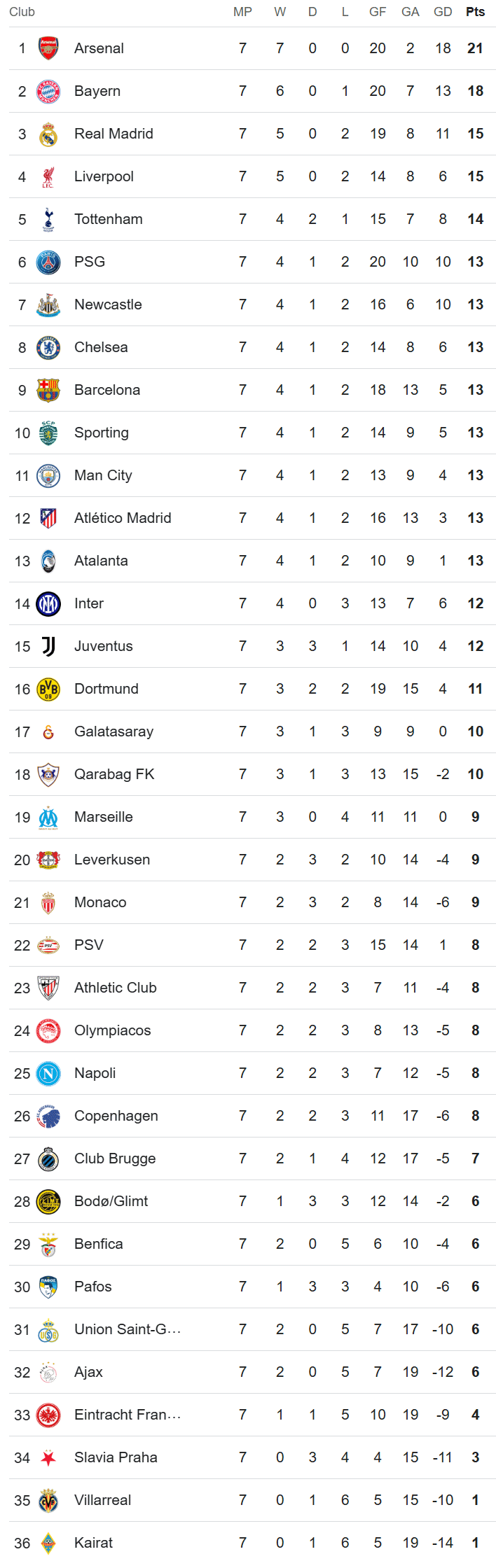Click the Kairat club logo
Image resolution: width=496 pixels, height=1568 pixels.
48,1543
